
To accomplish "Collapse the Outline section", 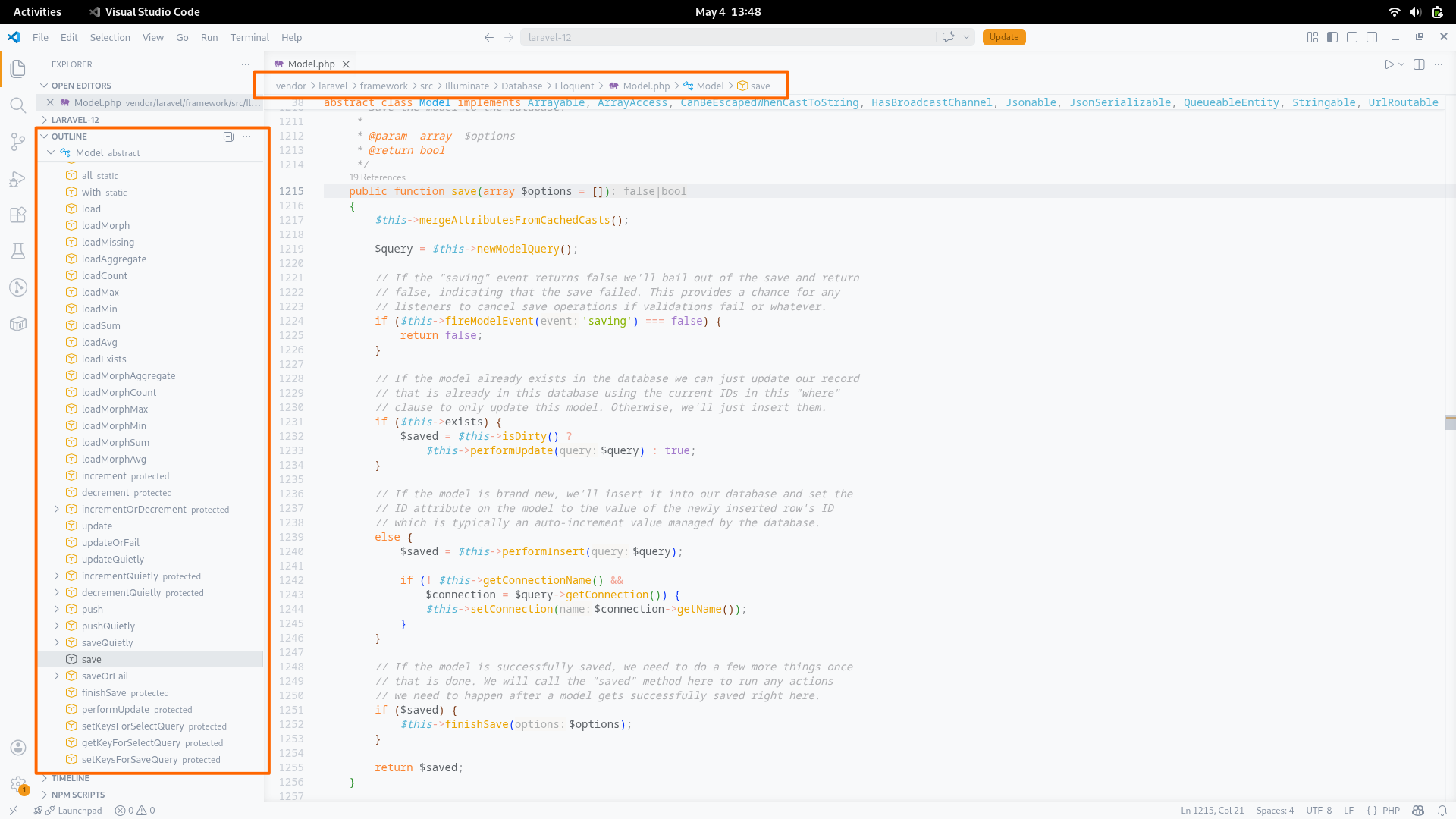I will click(45, 136).
